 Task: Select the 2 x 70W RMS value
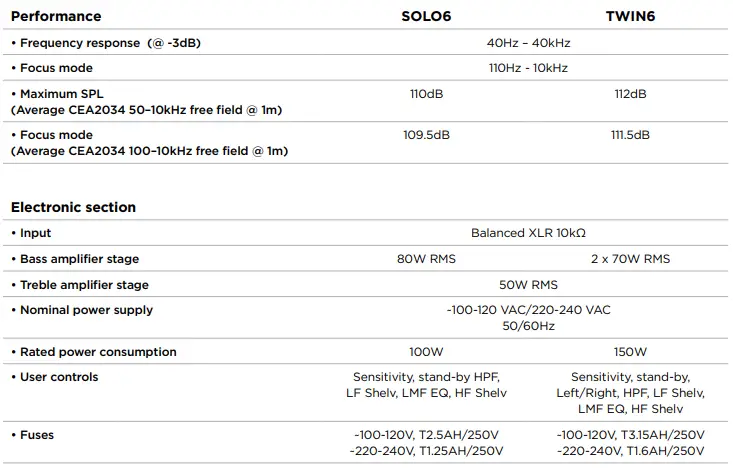tap(629, 259)
